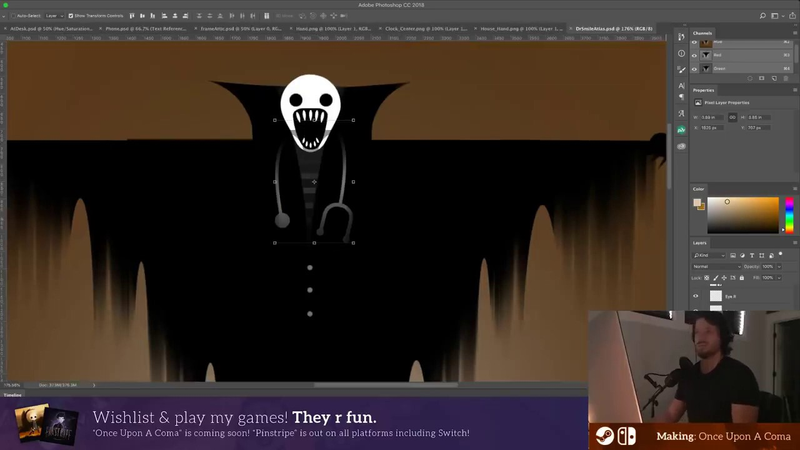Toggle lock position icon
This screenshot has height=450, width=800.
(724, 278)
